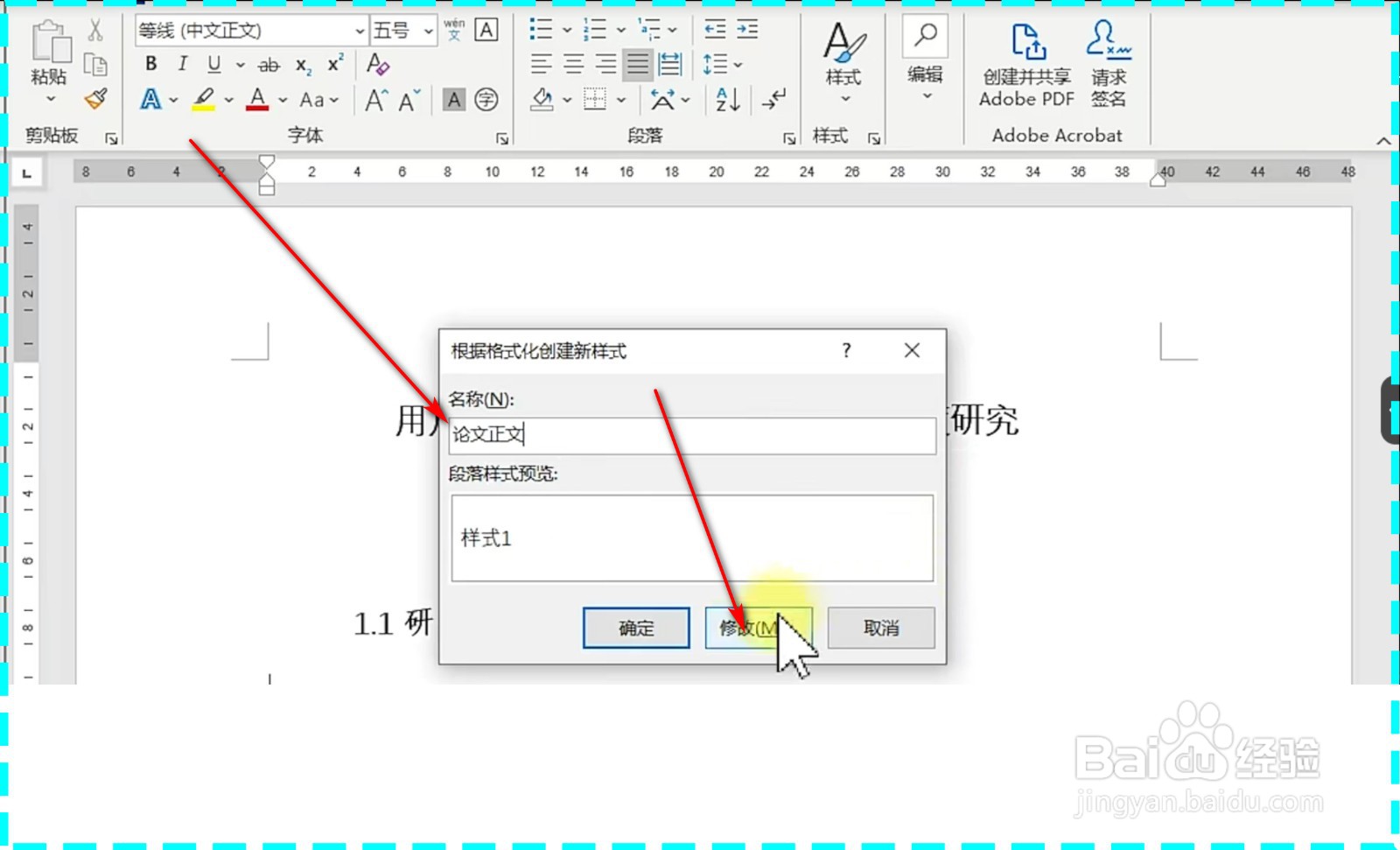The width and height of the screenshot is (1400, 850).
Task: Expand the underline style dropdown arrow
Action: pos(240,65)
